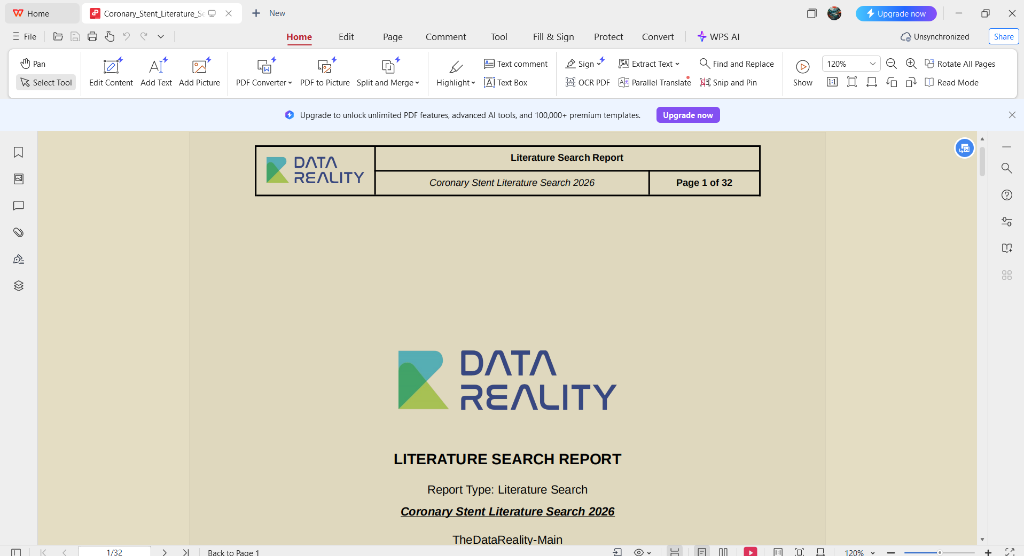Screen dimensions: 1024x556
Task: Insert a Text comment
Action: [515, 63]
